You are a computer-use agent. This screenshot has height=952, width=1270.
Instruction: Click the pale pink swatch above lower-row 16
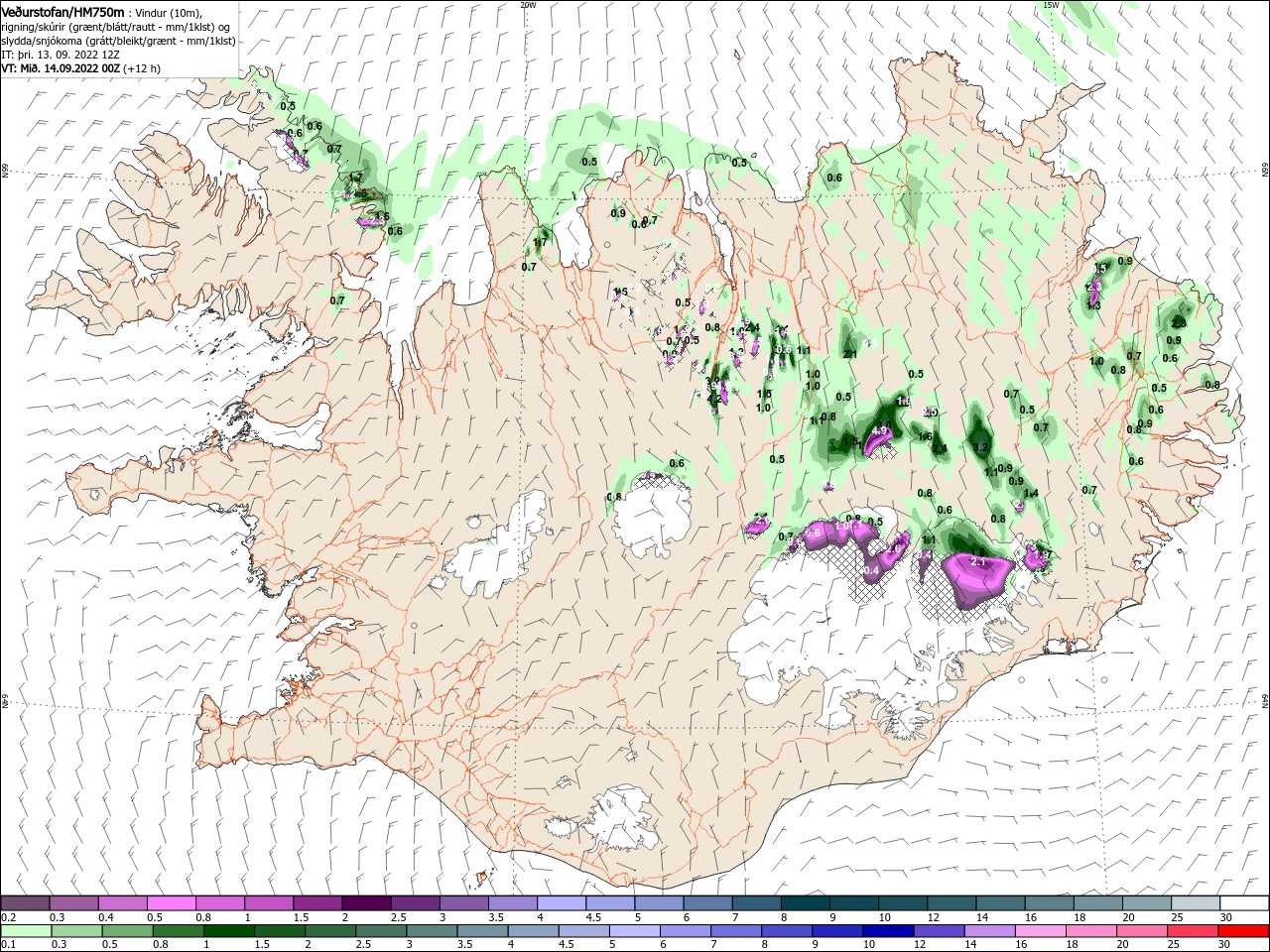tap(1040, 931)
